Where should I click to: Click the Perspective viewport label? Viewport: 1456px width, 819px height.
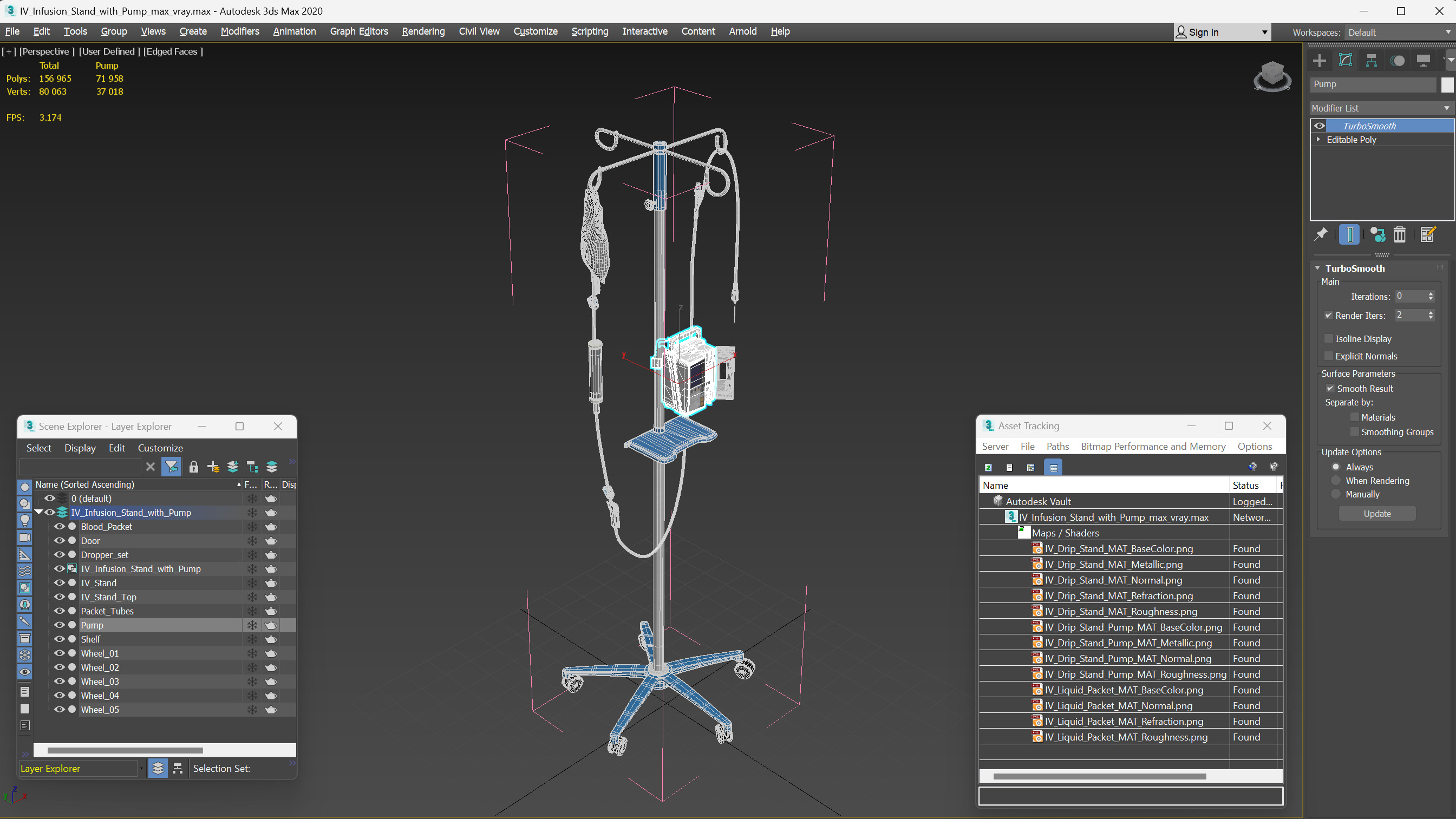[x=47, y=51]
